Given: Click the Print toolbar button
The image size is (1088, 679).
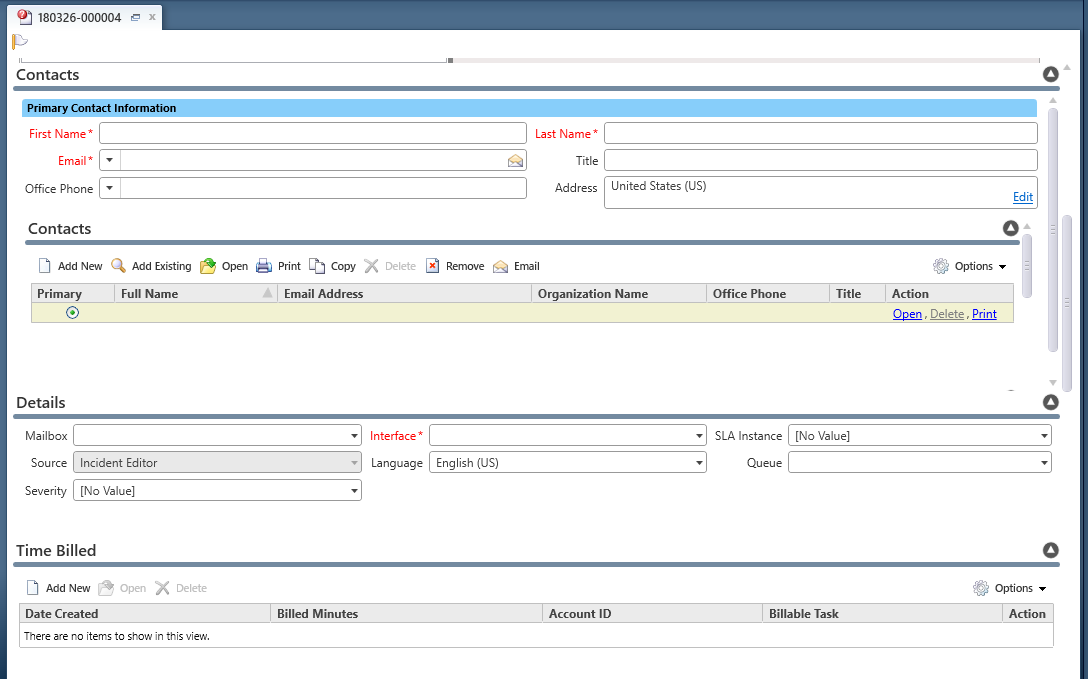Looking at the screenshot, I should (x=278, y=266).
